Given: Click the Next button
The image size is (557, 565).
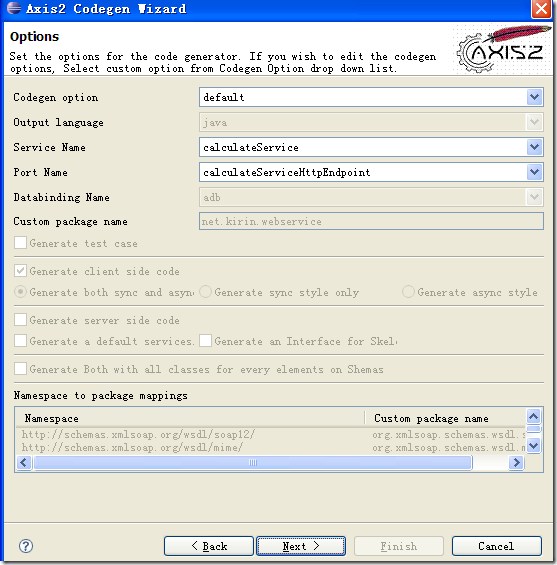Looking at the screenshot, I should tap(301, 546).
